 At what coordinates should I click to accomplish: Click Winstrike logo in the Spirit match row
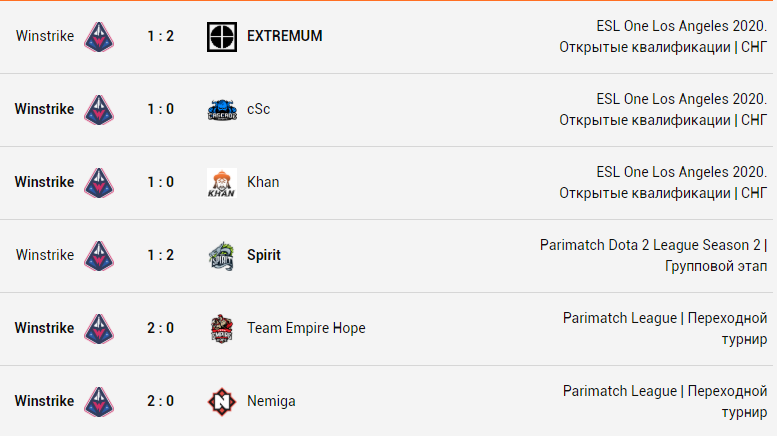coord(99,256)
